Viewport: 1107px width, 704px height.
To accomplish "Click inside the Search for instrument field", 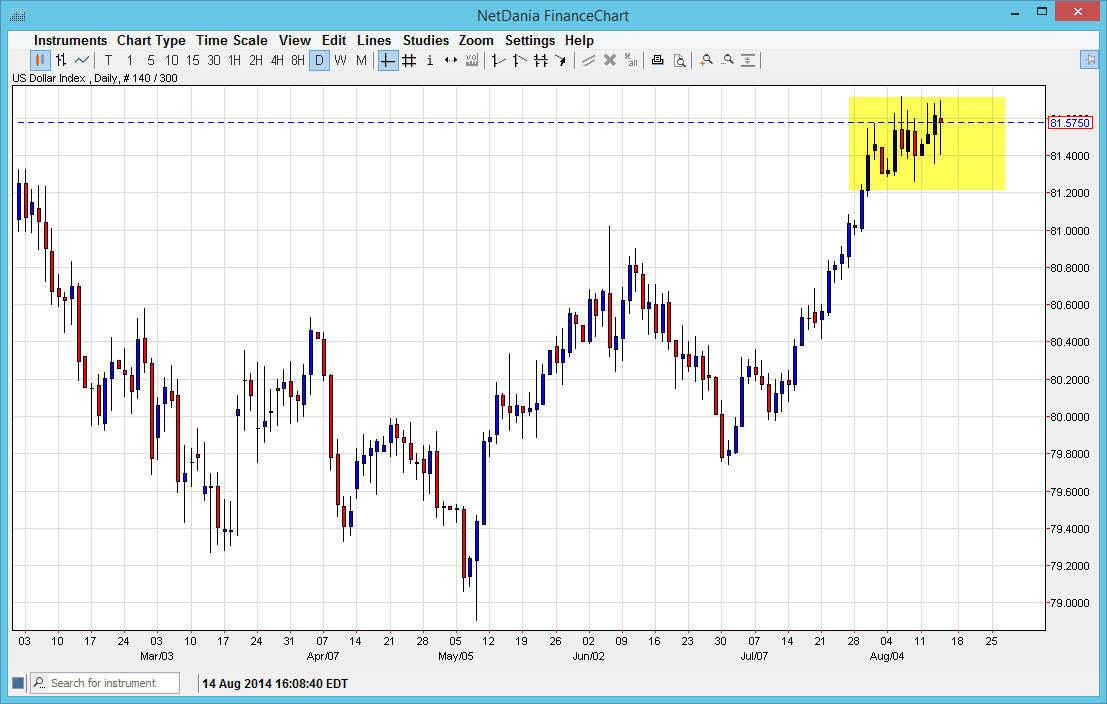I will [x=105, y=682].
